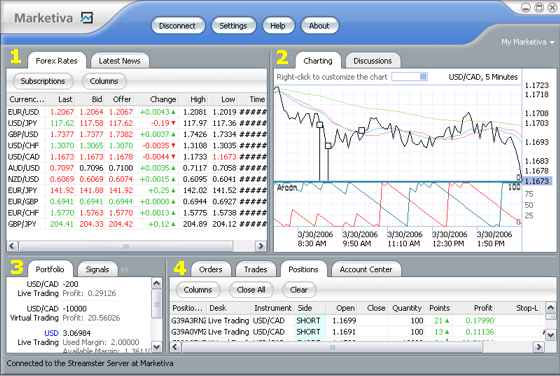Click the Marketiva chart logo icon
560x376 pixels.
[87, 17]
